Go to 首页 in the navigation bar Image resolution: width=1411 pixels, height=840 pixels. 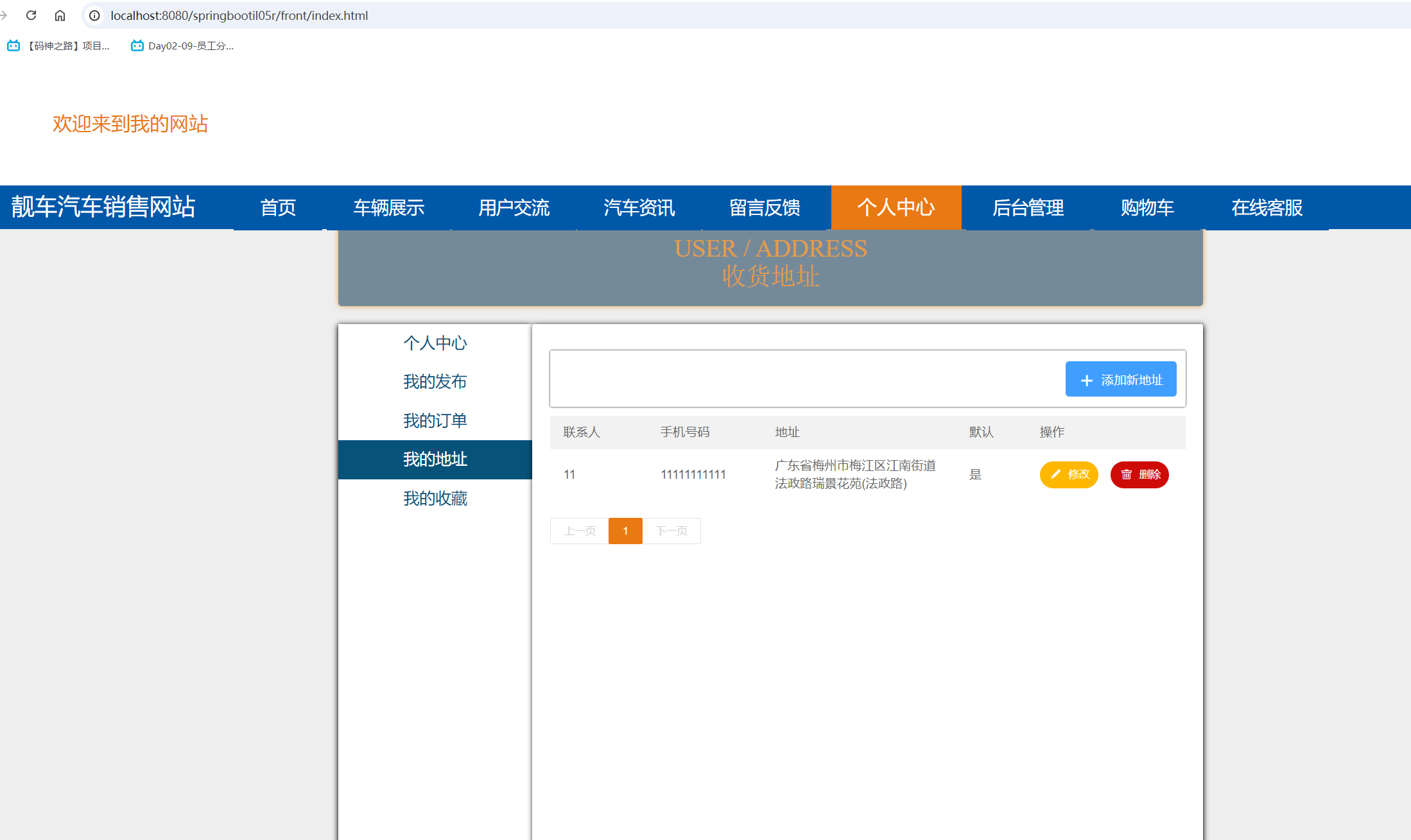[x=278, y=207]
